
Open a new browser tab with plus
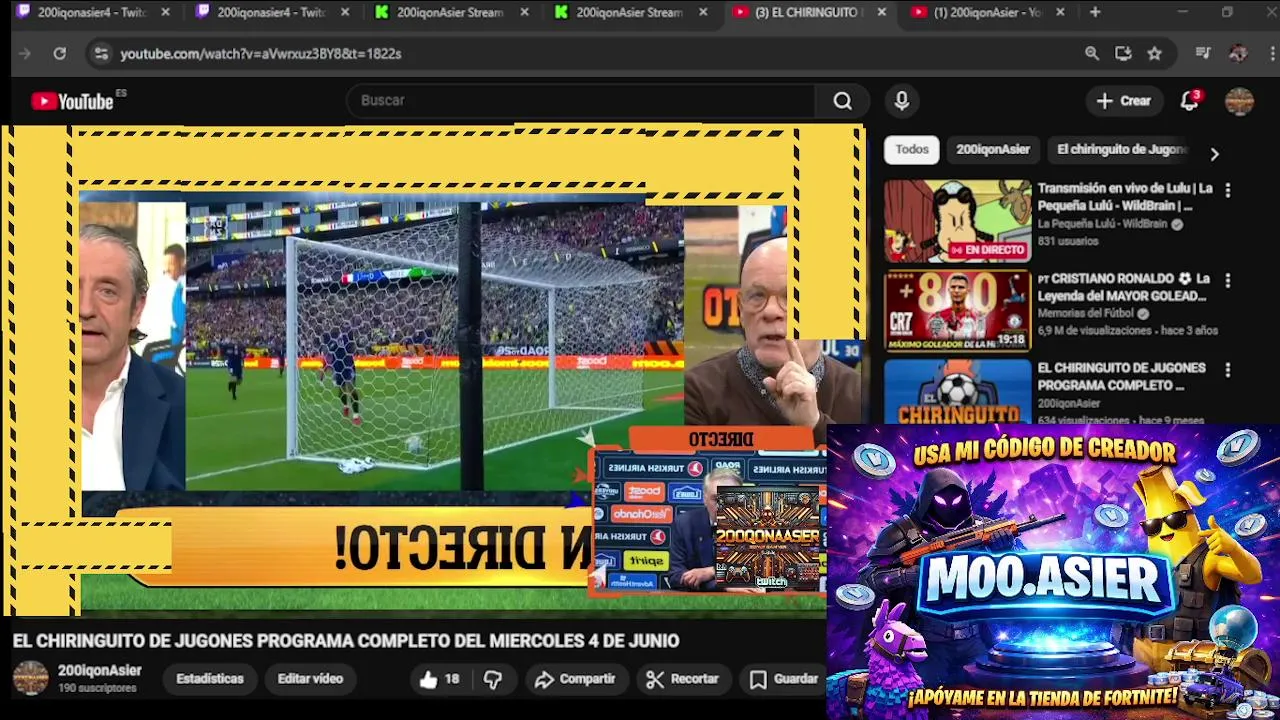click(x=1095, y=12)
